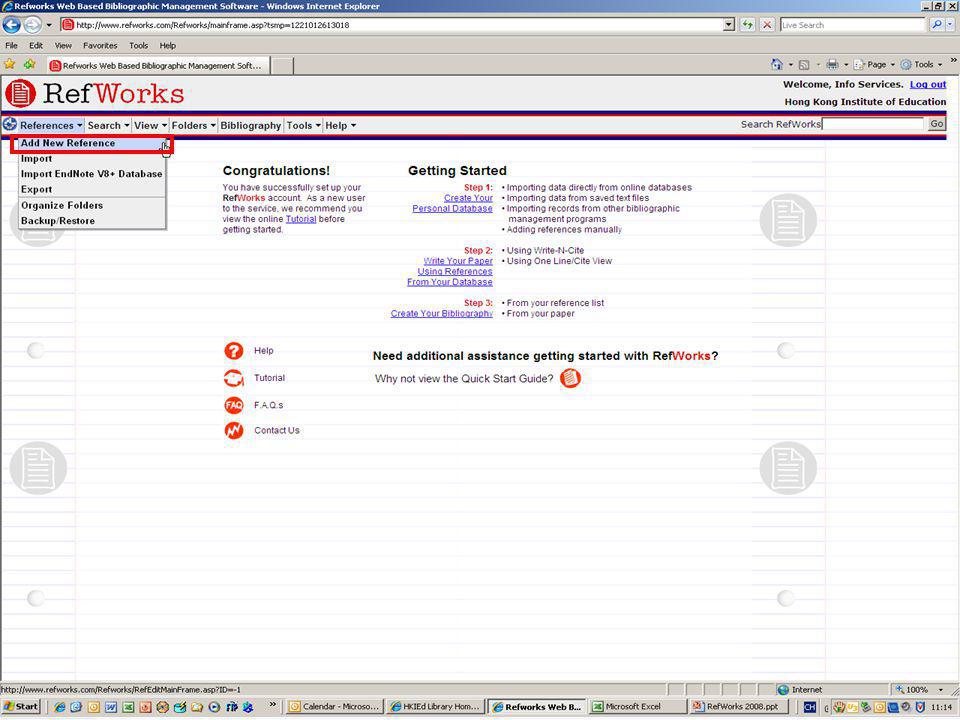Click the Live Search input box
Screen dimensions: 960x720
(x=852, y=25)
